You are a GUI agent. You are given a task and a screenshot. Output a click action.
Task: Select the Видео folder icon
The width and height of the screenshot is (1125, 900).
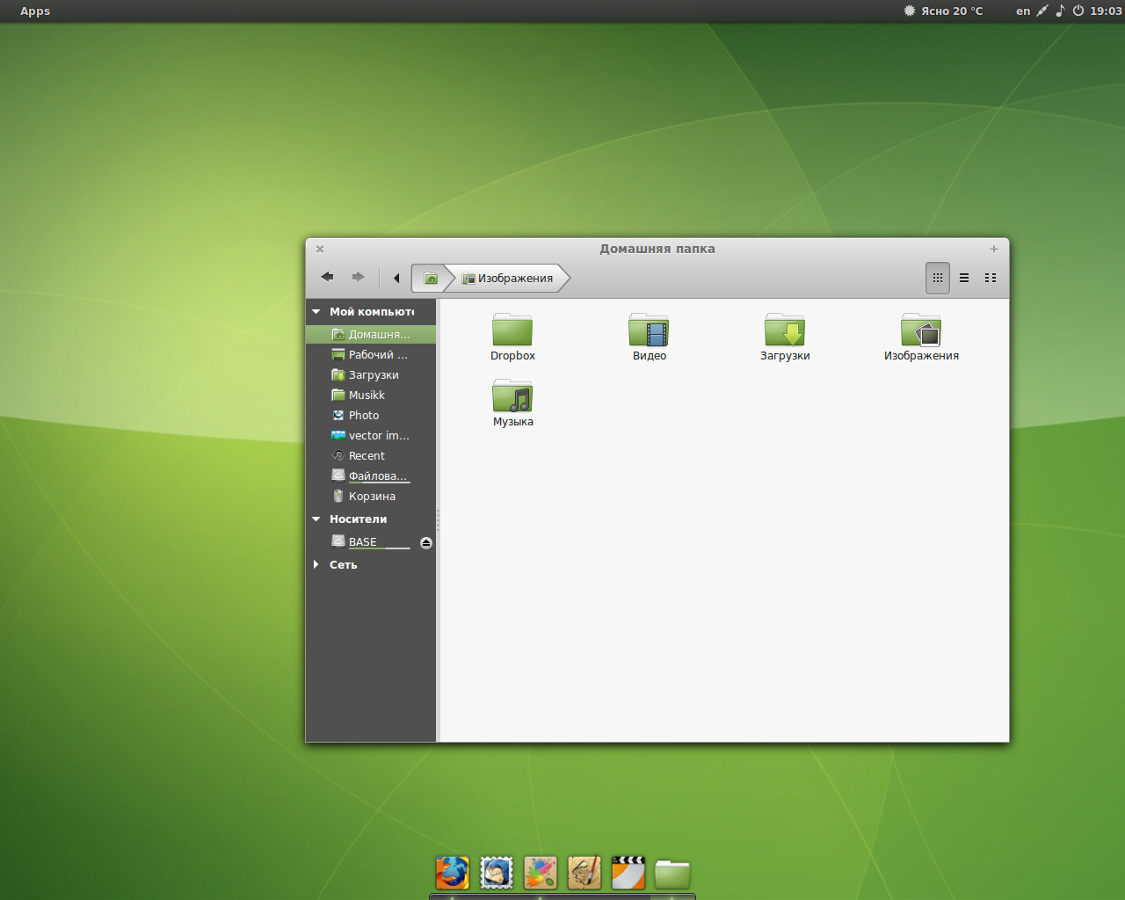click(649, 337)
